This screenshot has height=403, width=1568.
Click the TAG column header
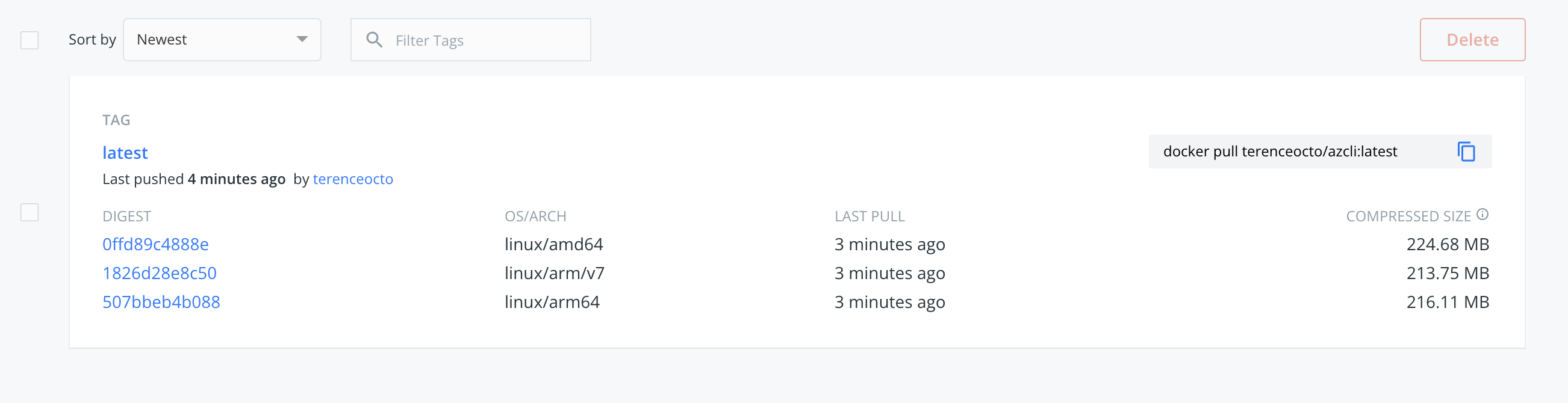pyautogui.click(x=117, y=120)
